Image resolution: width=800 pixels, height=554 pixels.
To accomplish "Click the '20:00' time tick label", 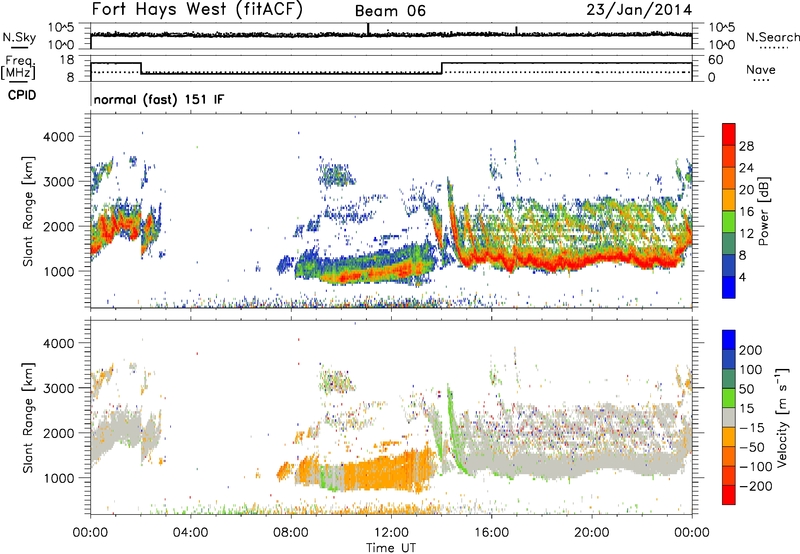I will (x=592, y=532).
